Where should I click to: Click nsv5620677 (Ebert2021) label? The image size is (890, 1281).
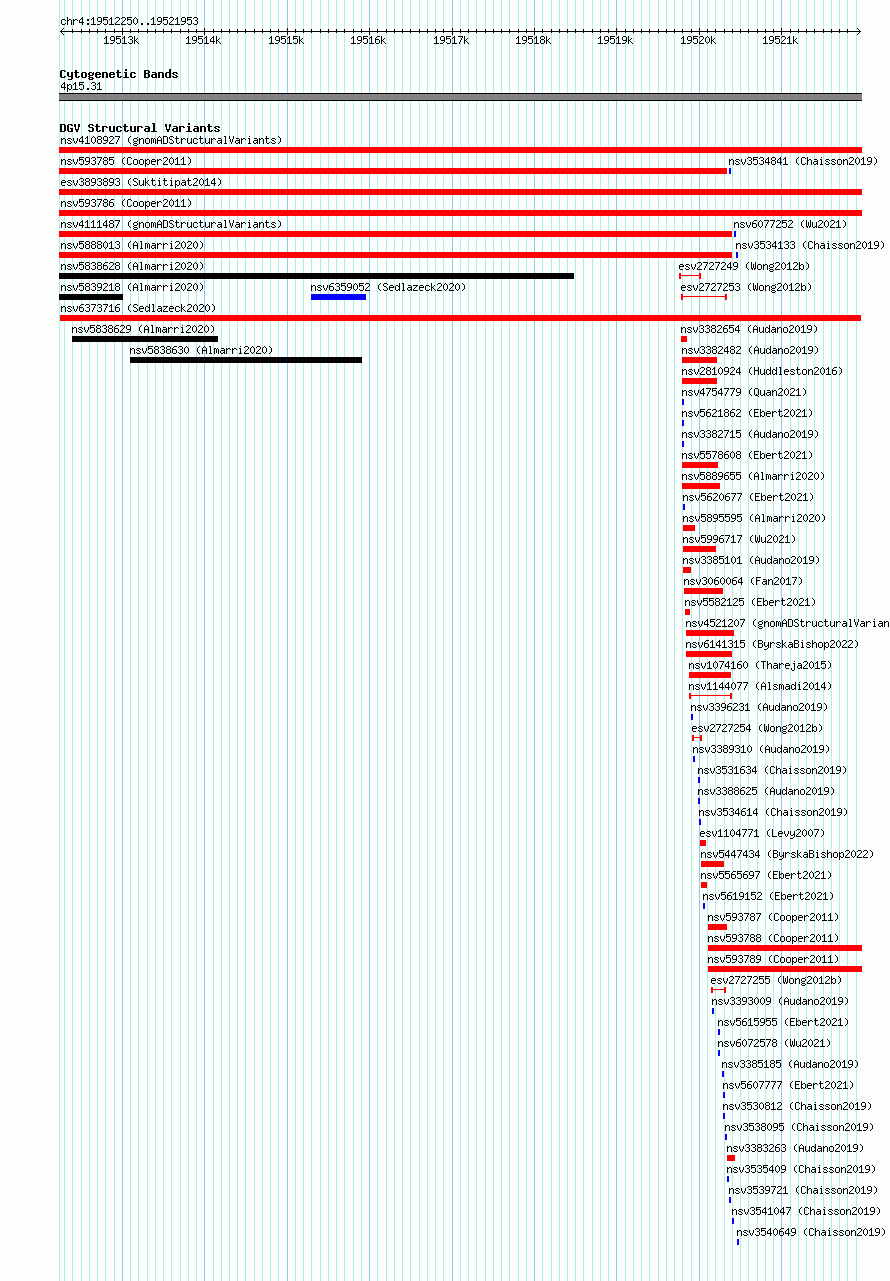click(749, 497)
